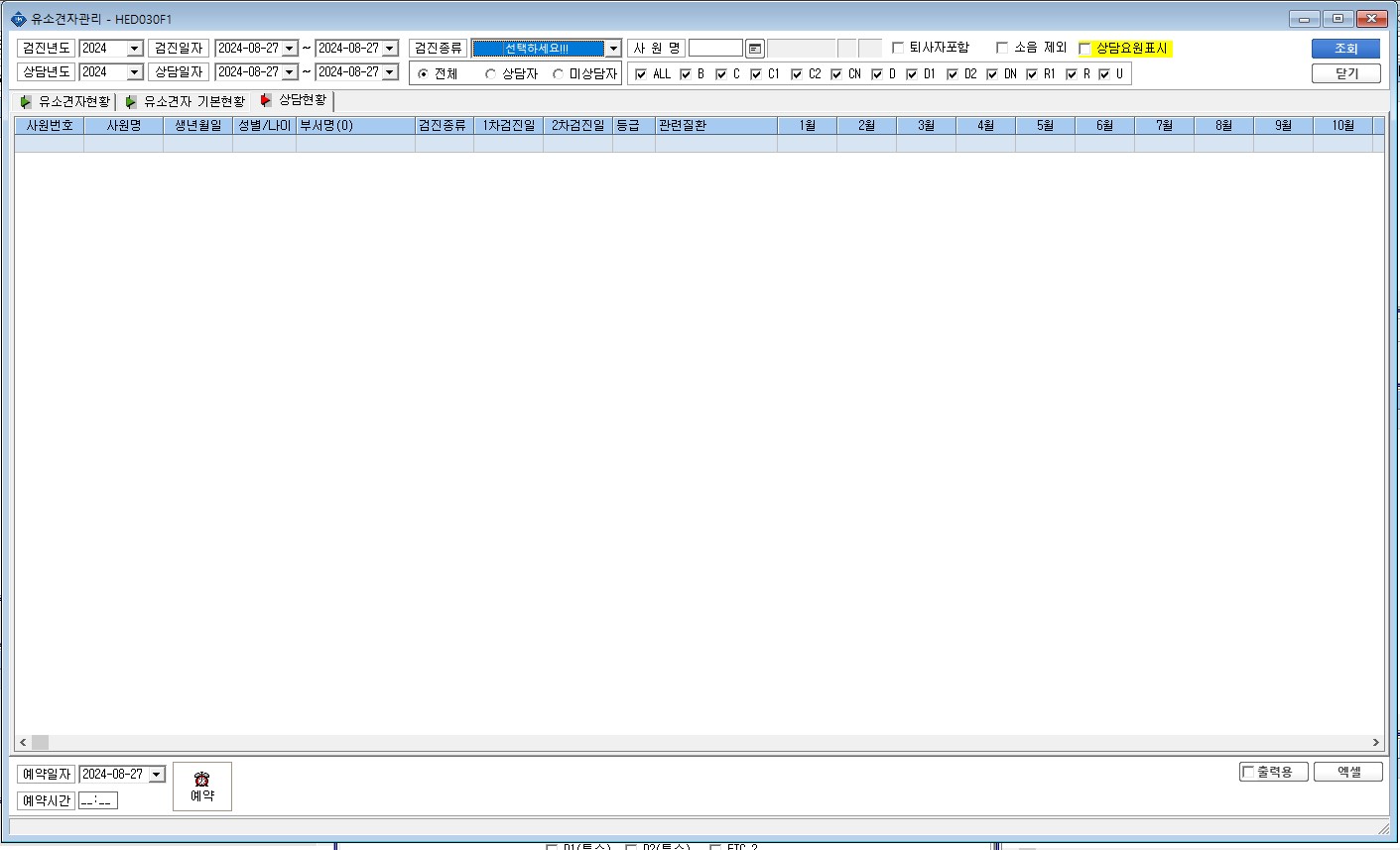Uncheck the C1 grade checkbox
The height and width of the screenshot is (850, 1400).
[x=756, y=74]
